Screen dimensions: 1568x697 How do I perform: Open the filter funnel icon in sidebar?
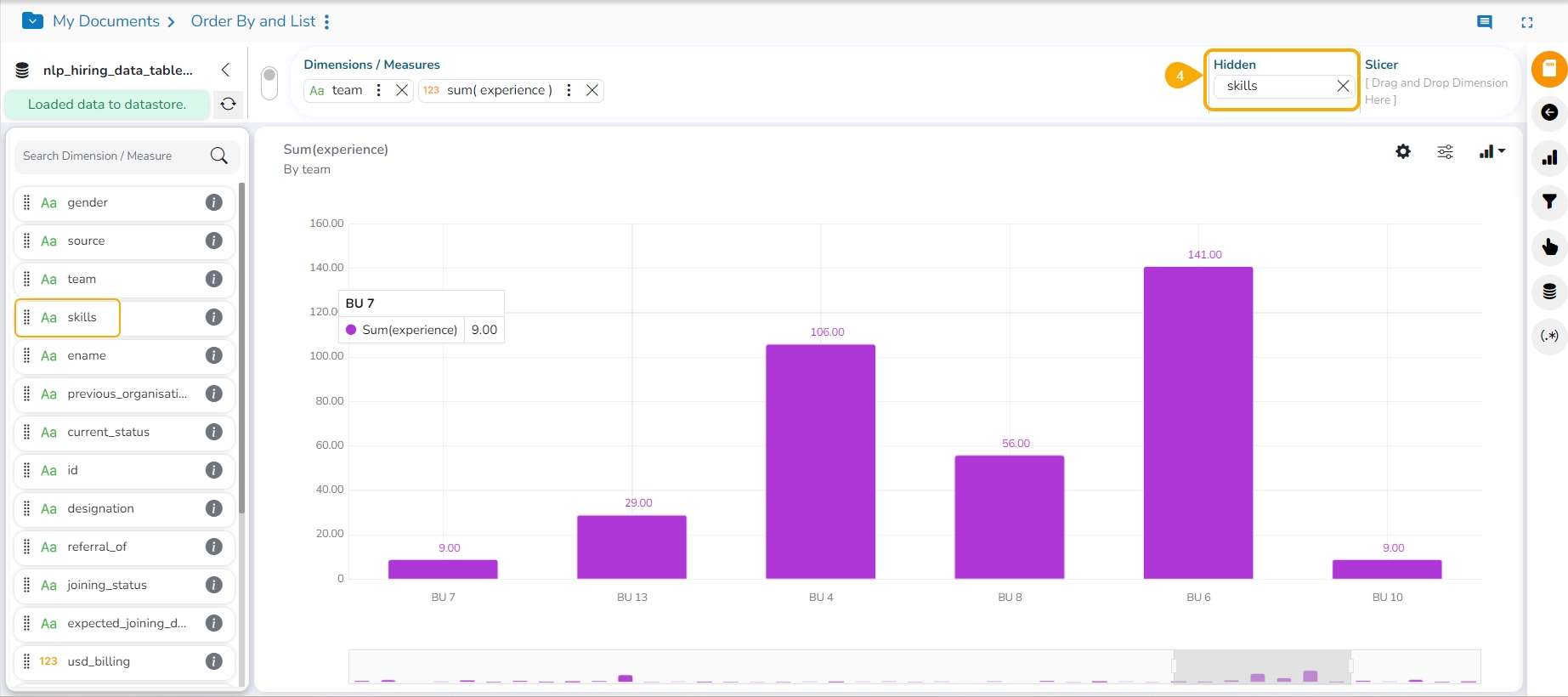(1549, 201)
